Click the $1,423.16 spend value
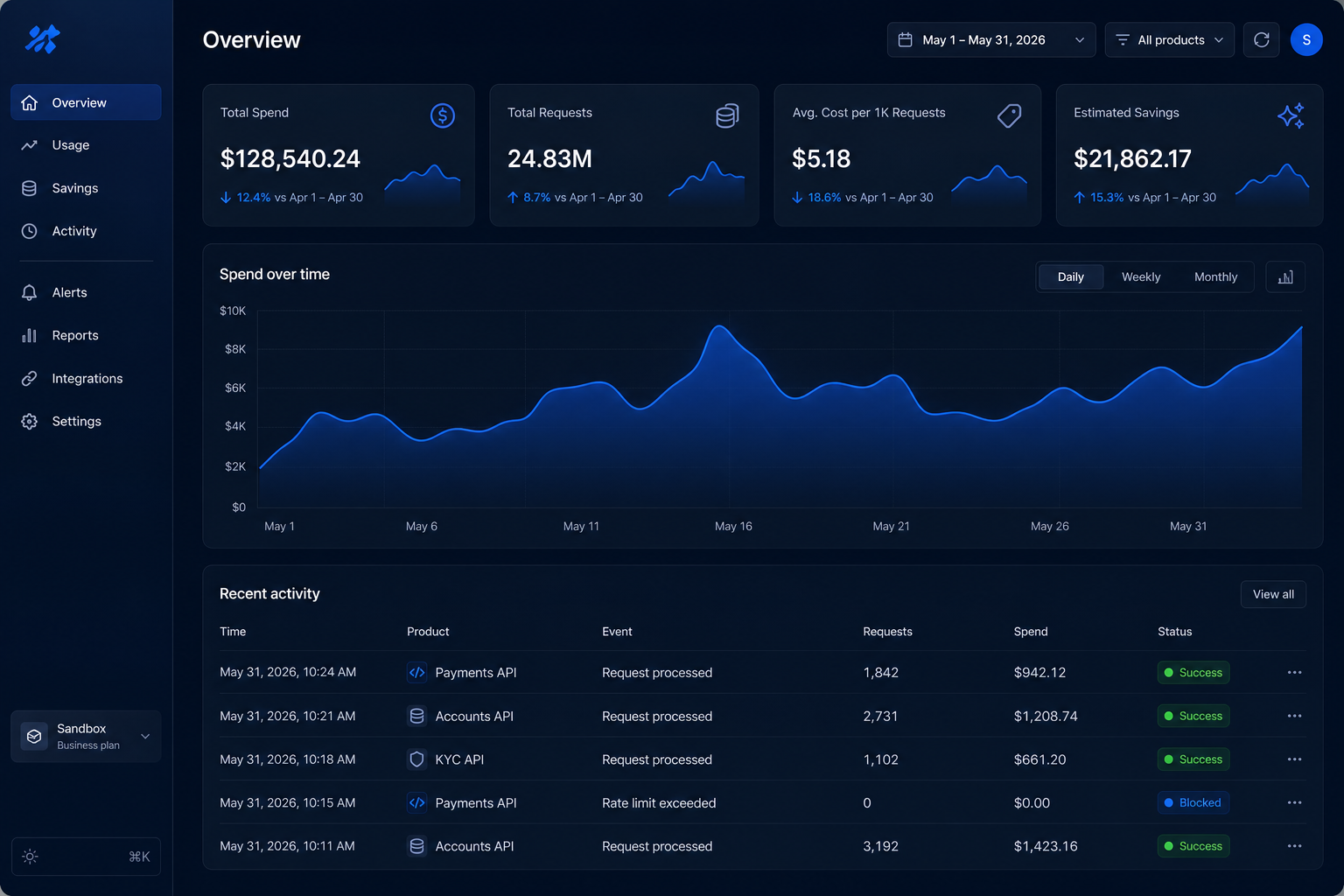 1046,846
